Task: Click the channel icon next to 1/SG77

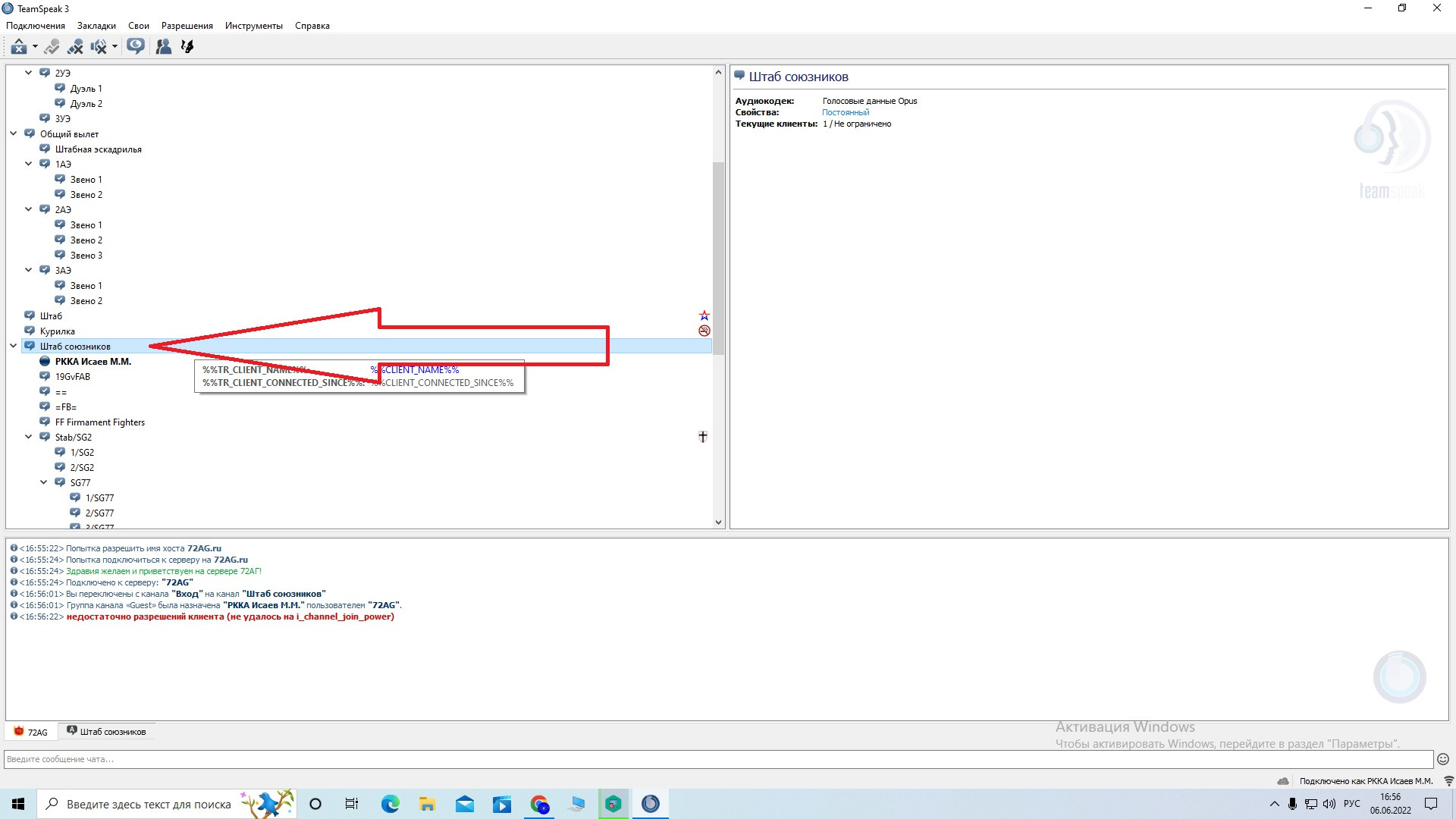Action: coord(75,497)
